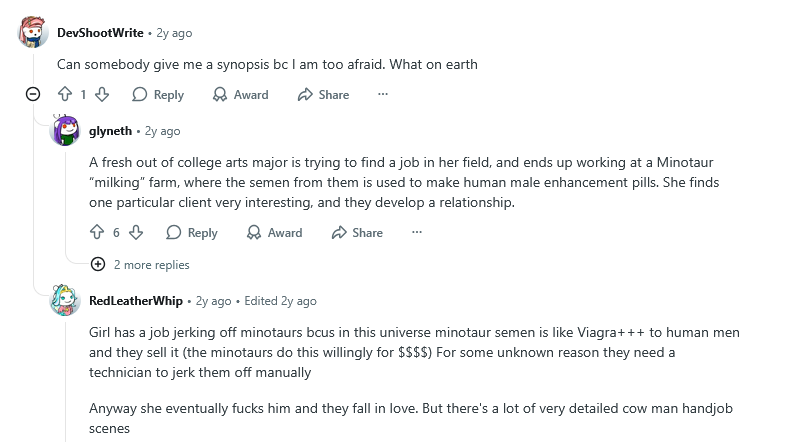The image size is (800, 442).
Task: Open RedLeatherWhip's avatar image
Action: coord(65,300)
